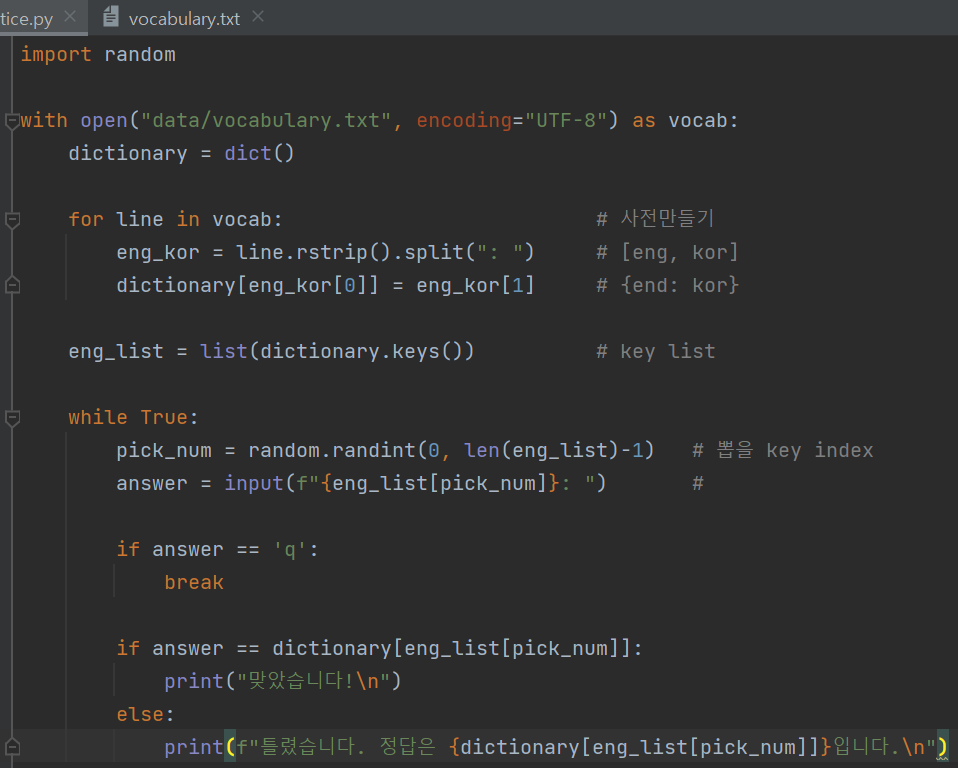Click the string "맞았습니다!\n"
The image size is (958, 768).
[313, 681]
